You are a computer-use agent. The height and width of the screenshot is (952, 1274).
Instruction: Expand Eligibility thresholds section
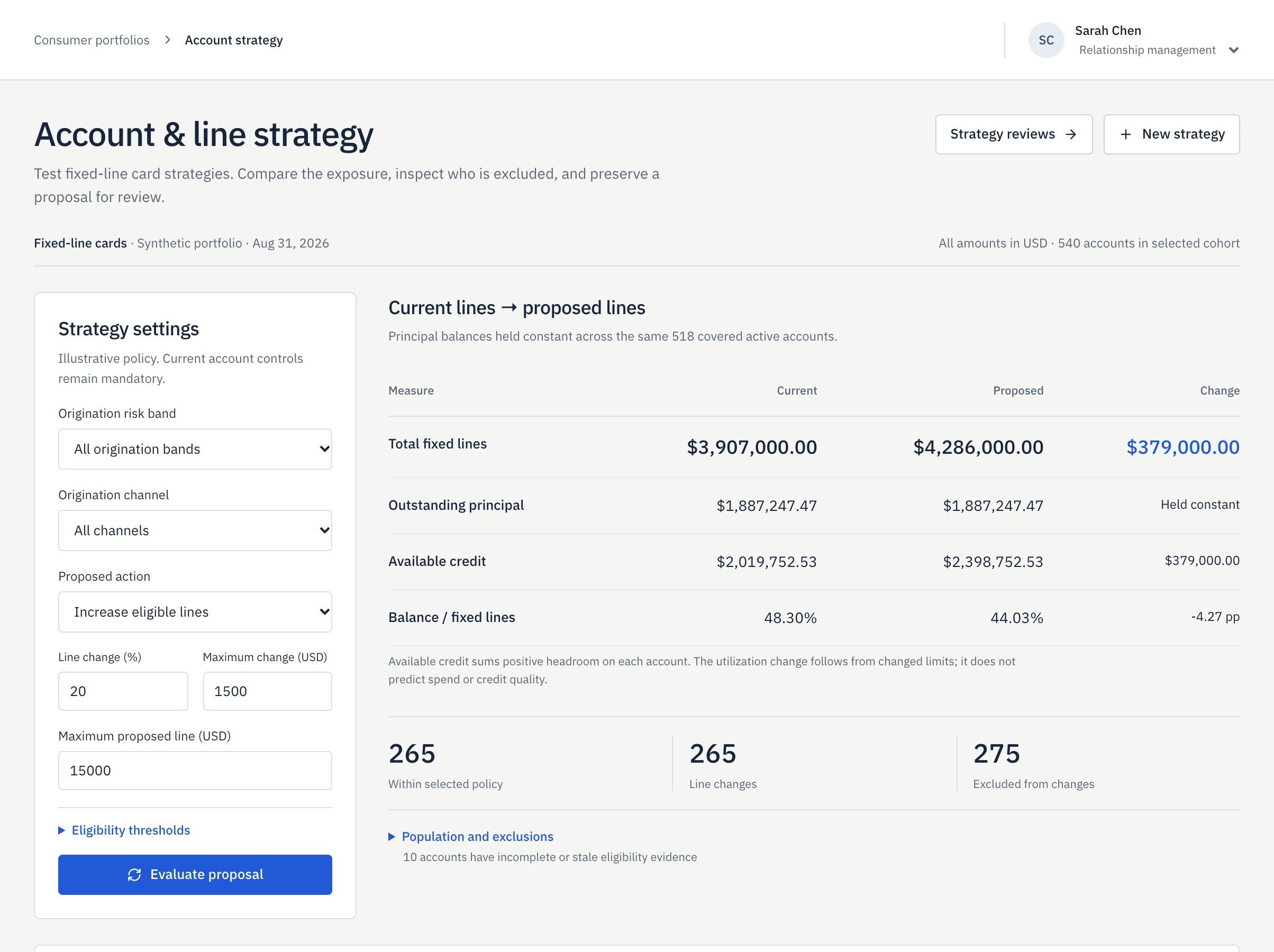(124, 830)
